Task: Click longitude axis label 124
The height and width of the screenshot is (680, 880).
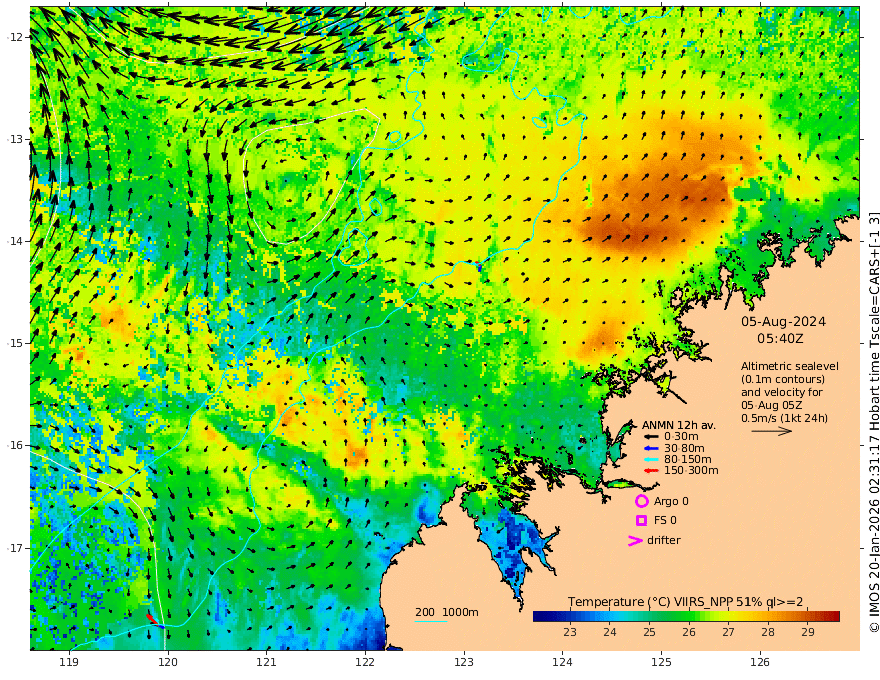Action: [562, 663]
